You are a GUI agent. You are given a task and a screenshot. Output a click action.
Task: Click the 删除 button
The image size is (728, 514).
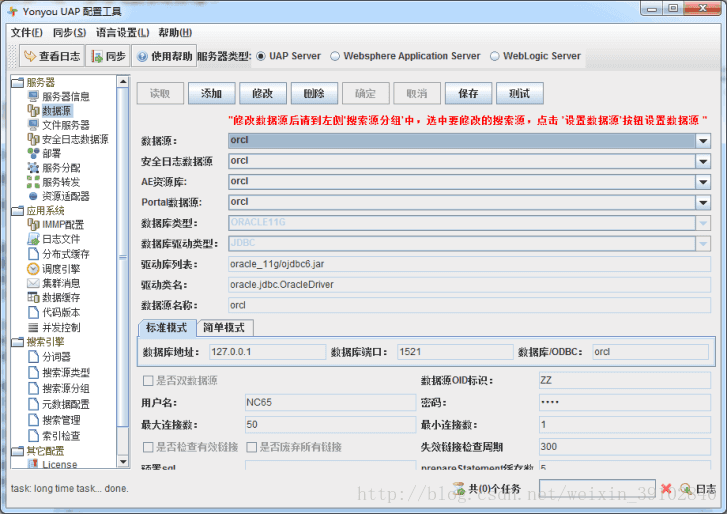coord(314,93)
